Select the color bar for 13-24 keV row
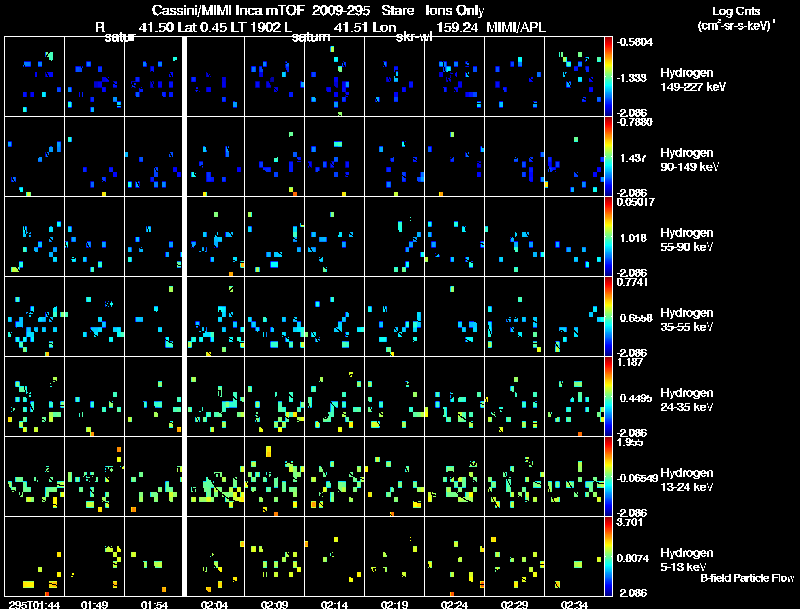This screenshot has height=609, width=800. tap(608, 476)
